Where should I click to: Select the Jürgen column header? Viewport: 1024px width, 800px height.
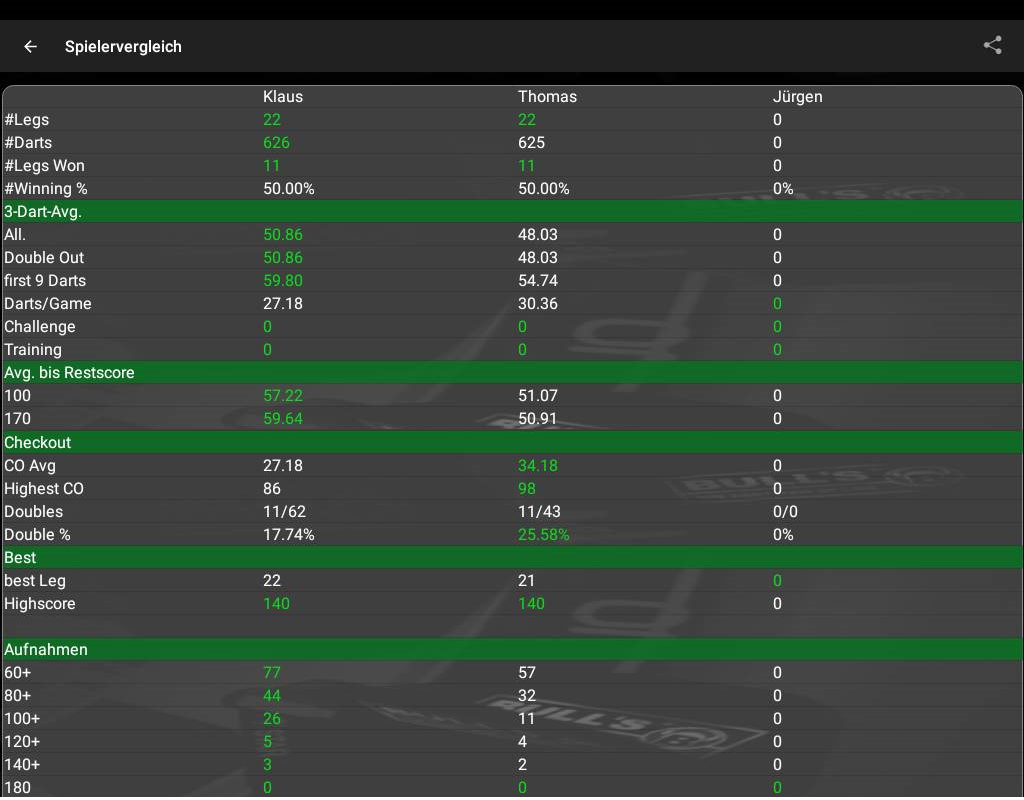click(x=797, y=97)
